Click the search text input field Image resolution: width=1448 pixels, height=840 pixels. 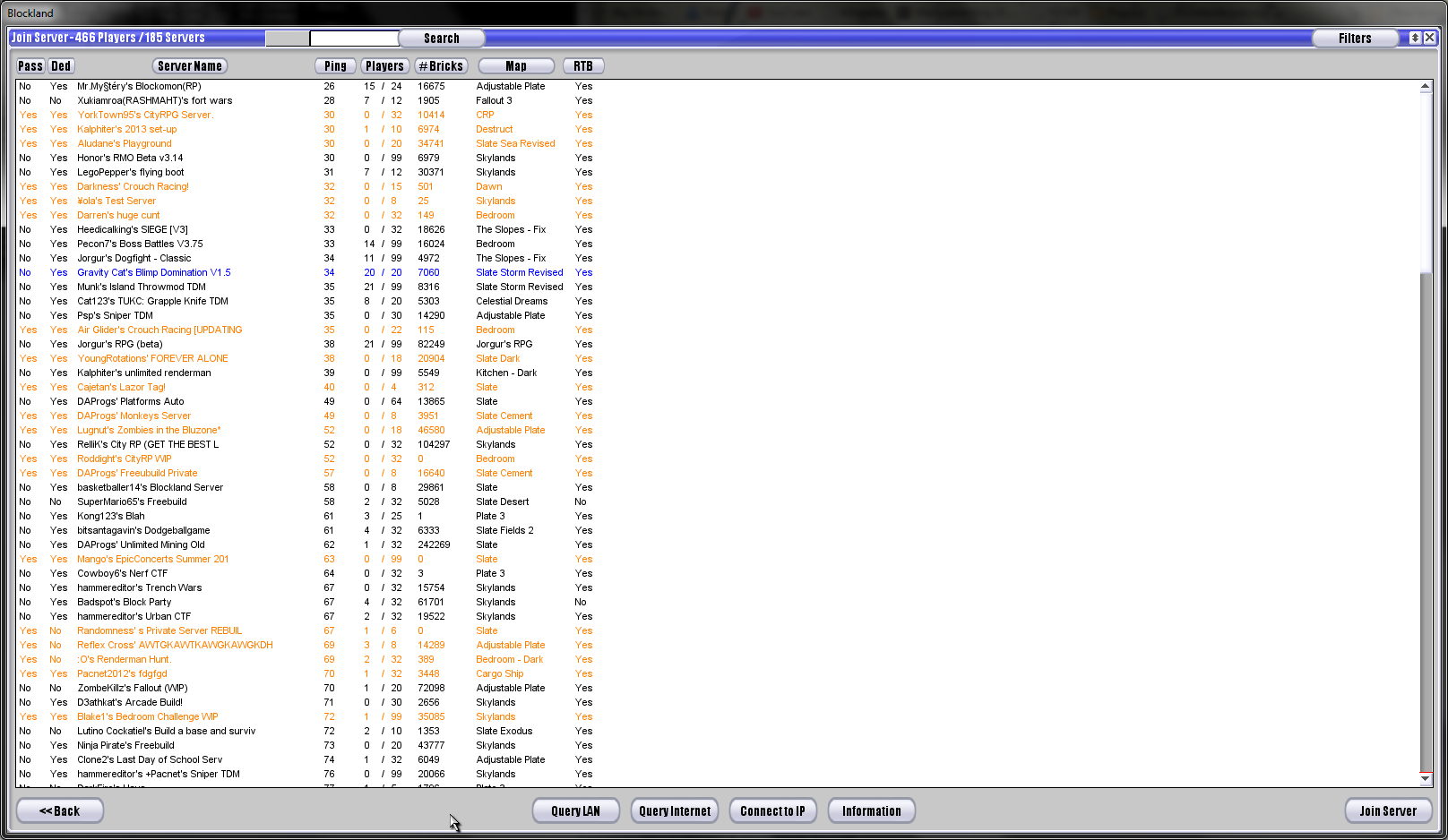[x=354, y=39]
